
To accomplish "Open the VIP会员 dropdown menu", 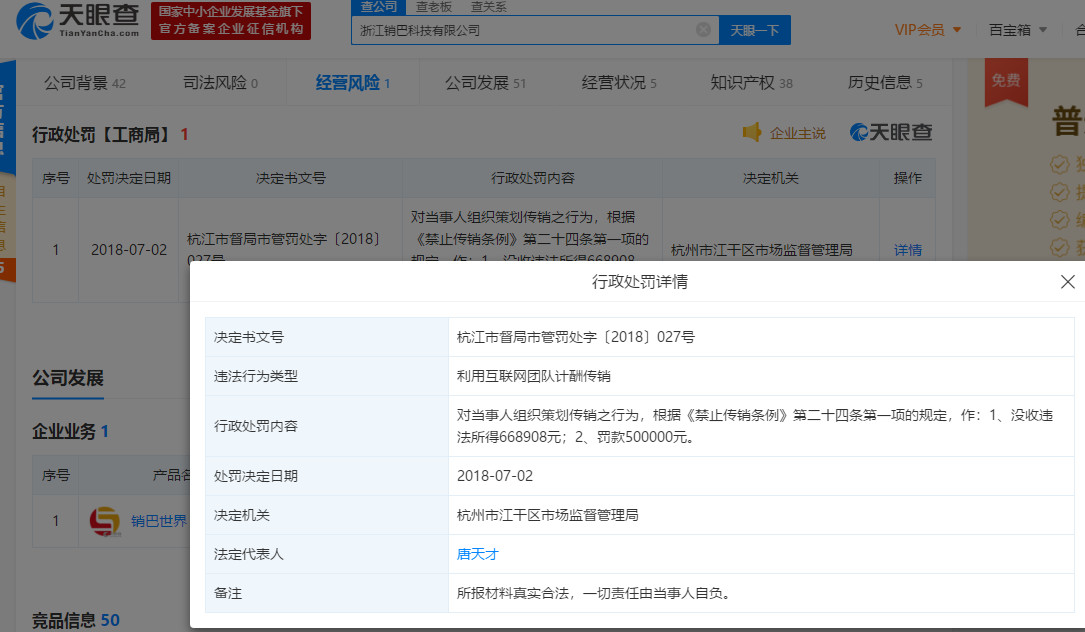I will [x=927, y=30].
